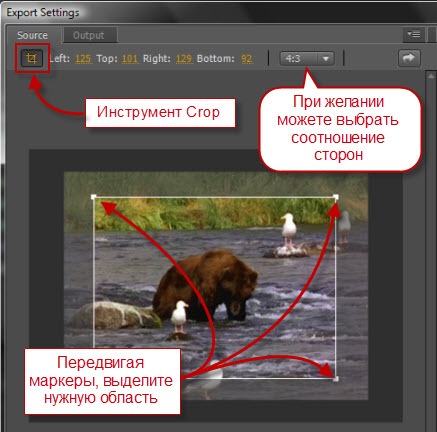Click the curved arrow button beside aspect ratio
Viewport: 437px width, 432px height.
(x=409, y=58)
